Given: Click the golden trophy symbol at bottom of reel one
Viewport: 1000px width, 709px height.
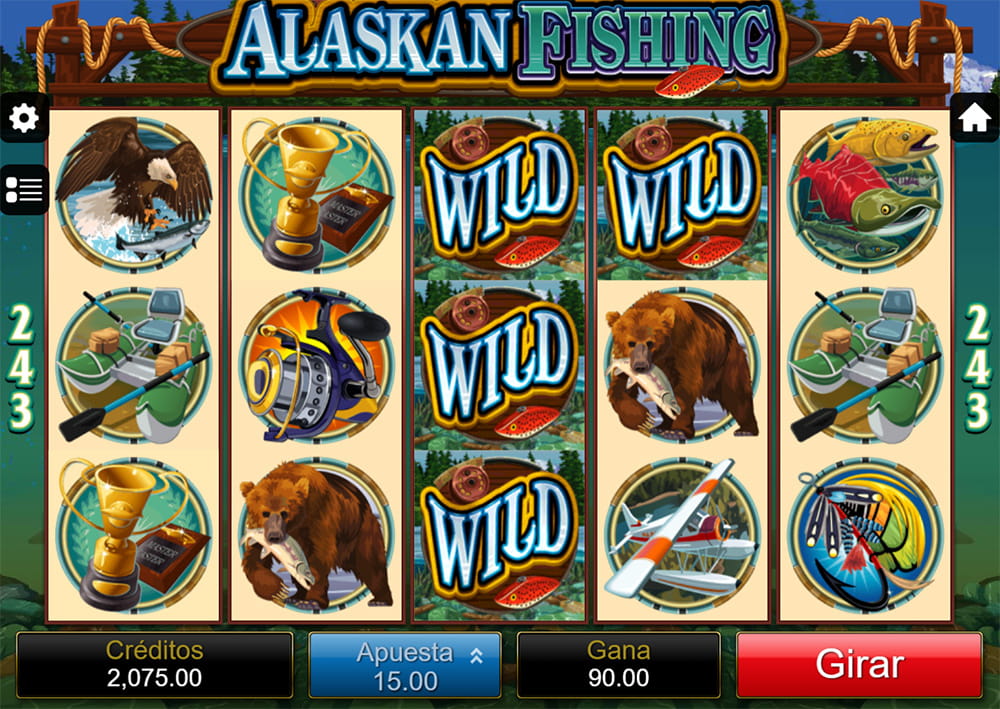Looking at the screenshot, I should click(x=134, y=536).
